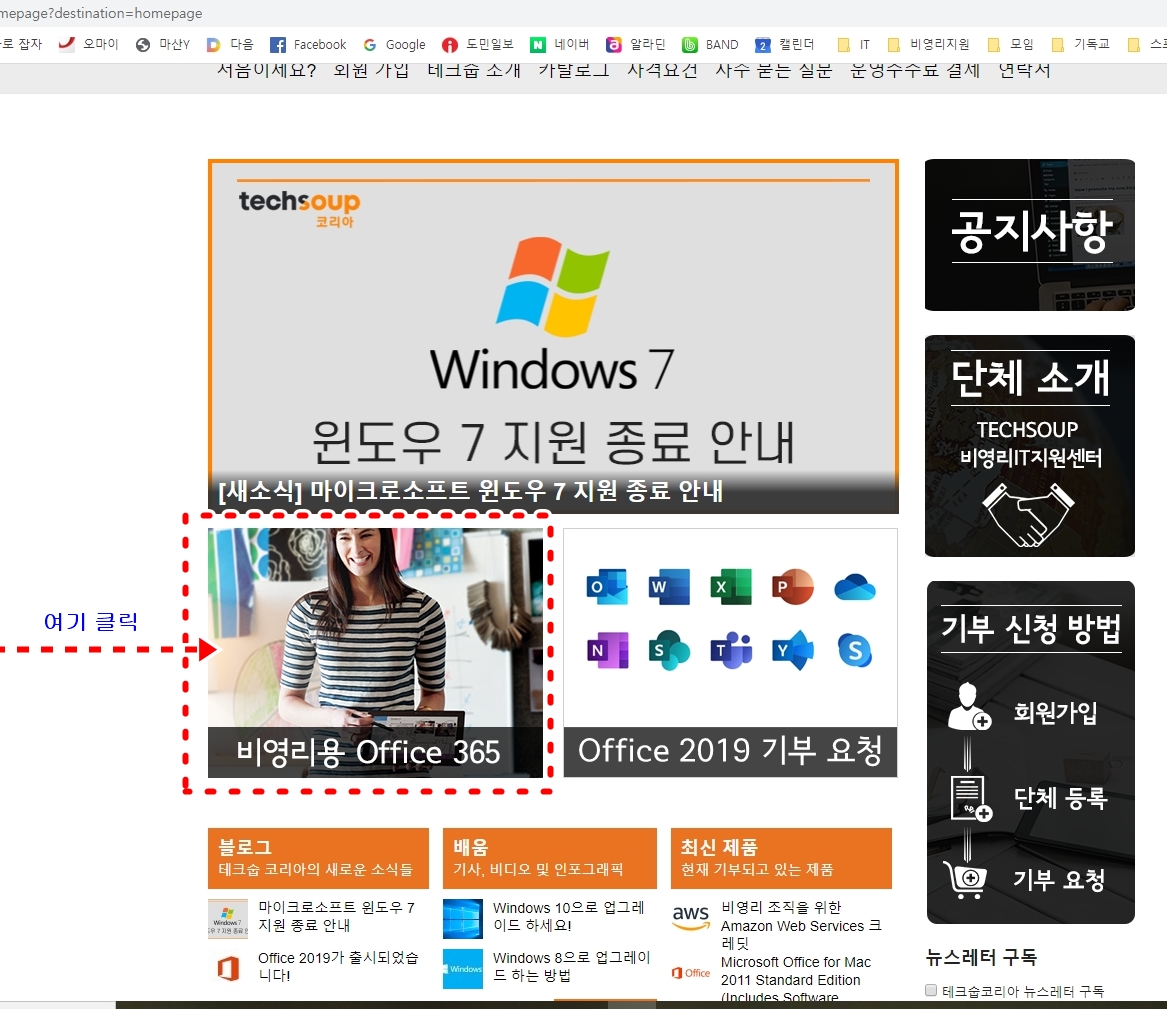This screenshot has width=1167, height=1009.
Task: Open the 카탈로그 menu item
Action: click(574, 71)
